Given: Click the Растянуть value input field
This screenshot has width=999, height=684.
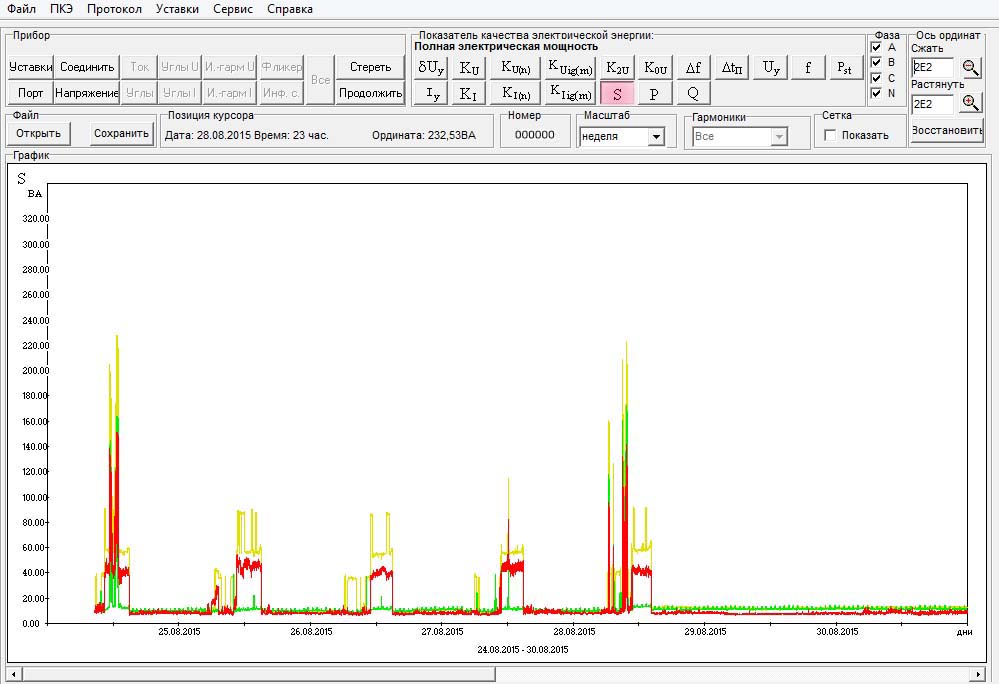Looking at the screenshot, I should pyautogui.click(x=933, y=104).
